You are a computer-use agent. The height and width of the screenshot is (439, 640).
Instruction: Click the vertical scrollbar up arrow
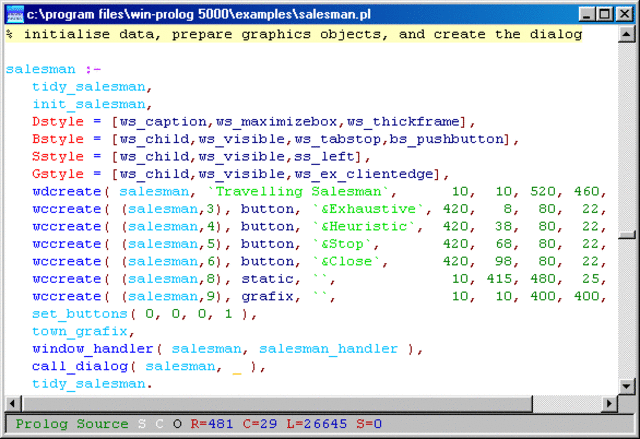pyautogui.click(x=626, y=34)
